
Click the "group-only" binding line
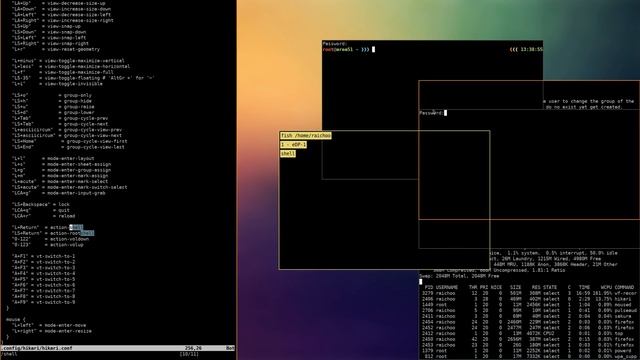(52, 95)
